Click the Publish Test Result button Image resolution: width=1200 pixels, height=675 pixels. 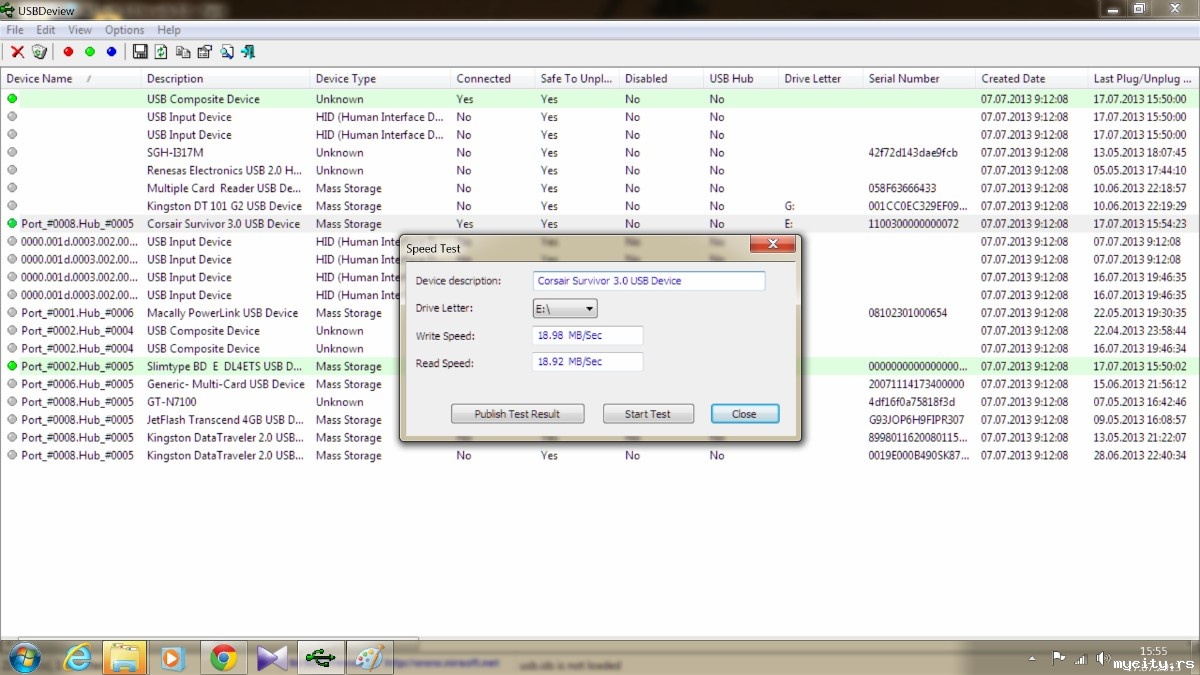[x=517, y=414]
